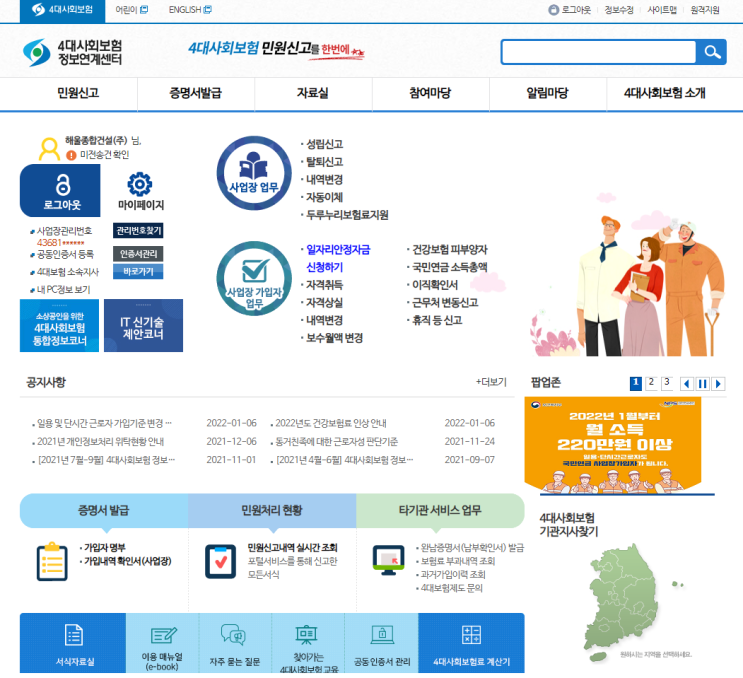The height and width of the screenshot is (678, 743).
Task: Click the 사업장 업무 circle icon
Action: [x=254, y=173]
